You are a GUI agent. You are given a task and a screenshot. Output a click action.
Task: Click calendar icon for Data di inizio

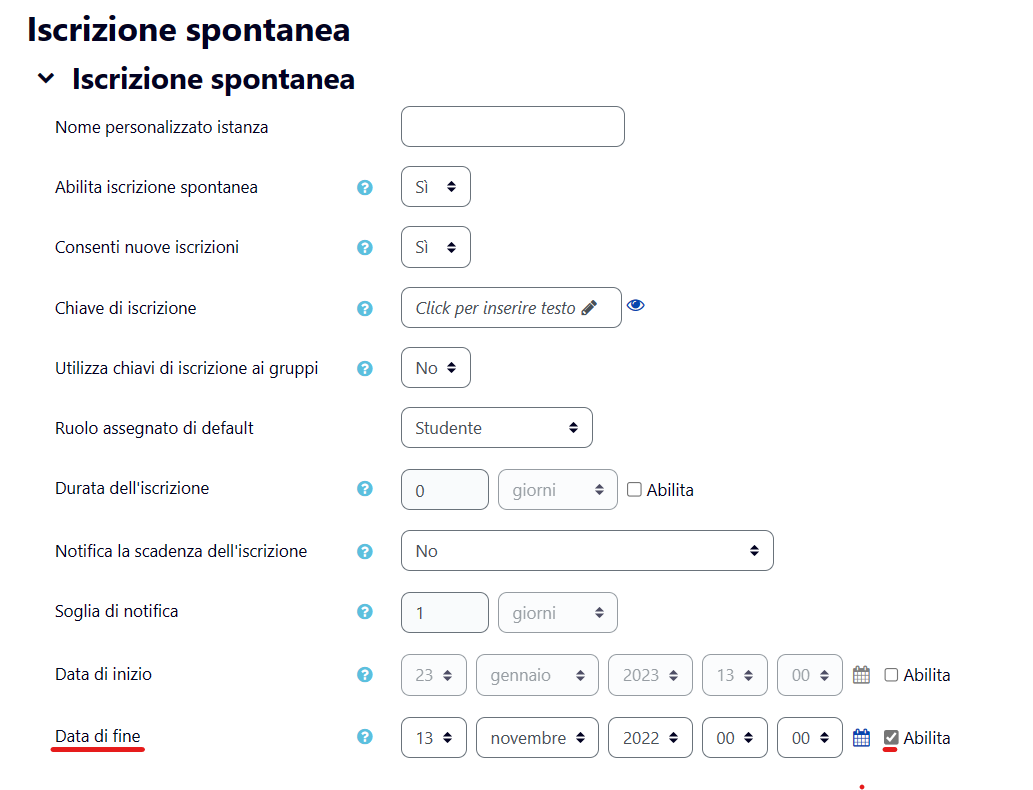click(x=862, y=675)
